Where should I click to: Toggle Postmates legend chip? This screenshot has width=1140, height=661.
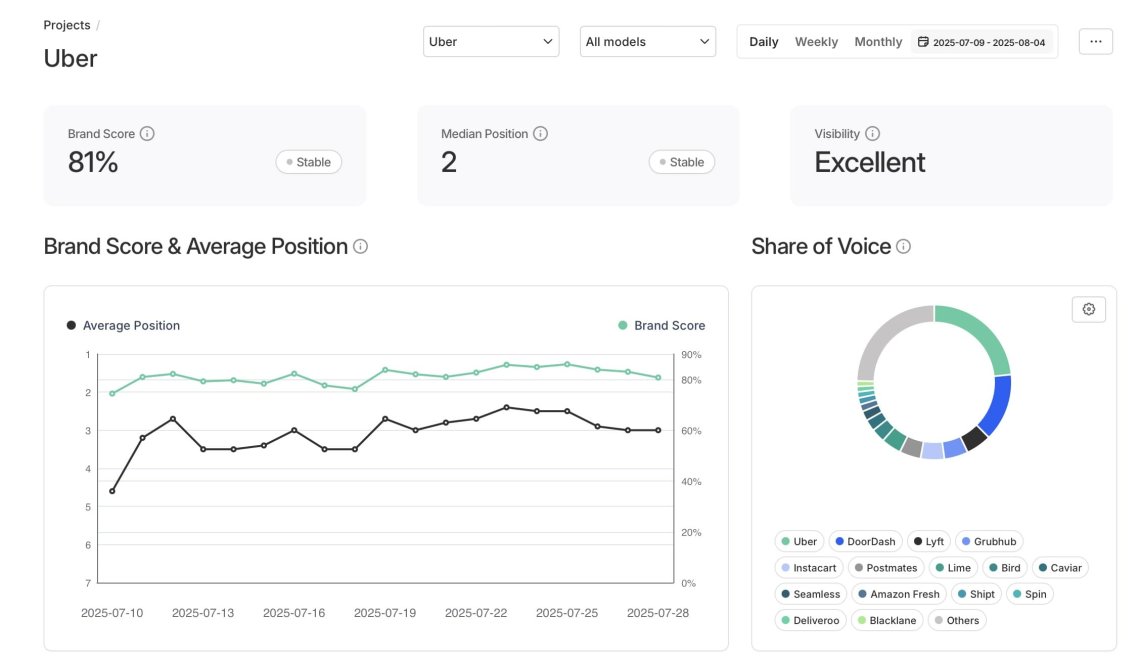point(886,568)
